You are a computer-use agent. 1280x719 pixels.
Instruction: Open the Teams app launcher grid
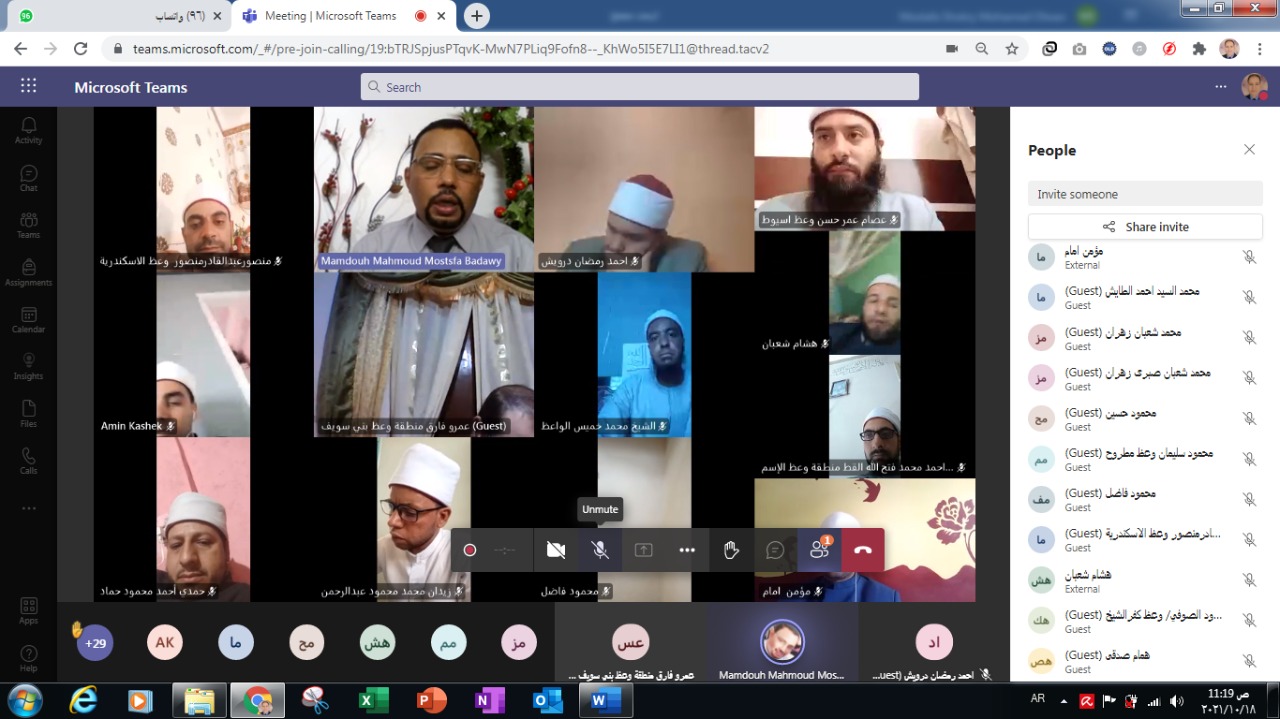pyautogui.click(x=28, y=86)
